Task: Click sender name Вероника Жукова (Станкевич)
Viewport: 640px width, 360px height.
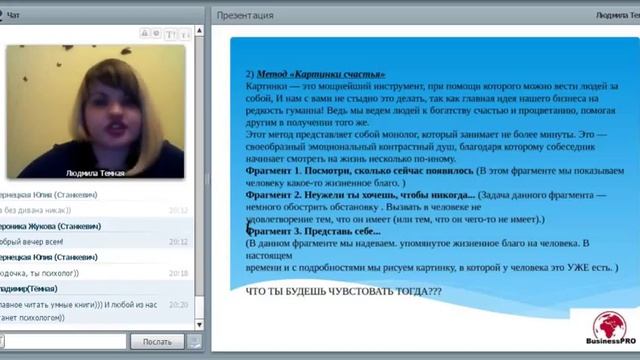Action: (x=50, y=226)
